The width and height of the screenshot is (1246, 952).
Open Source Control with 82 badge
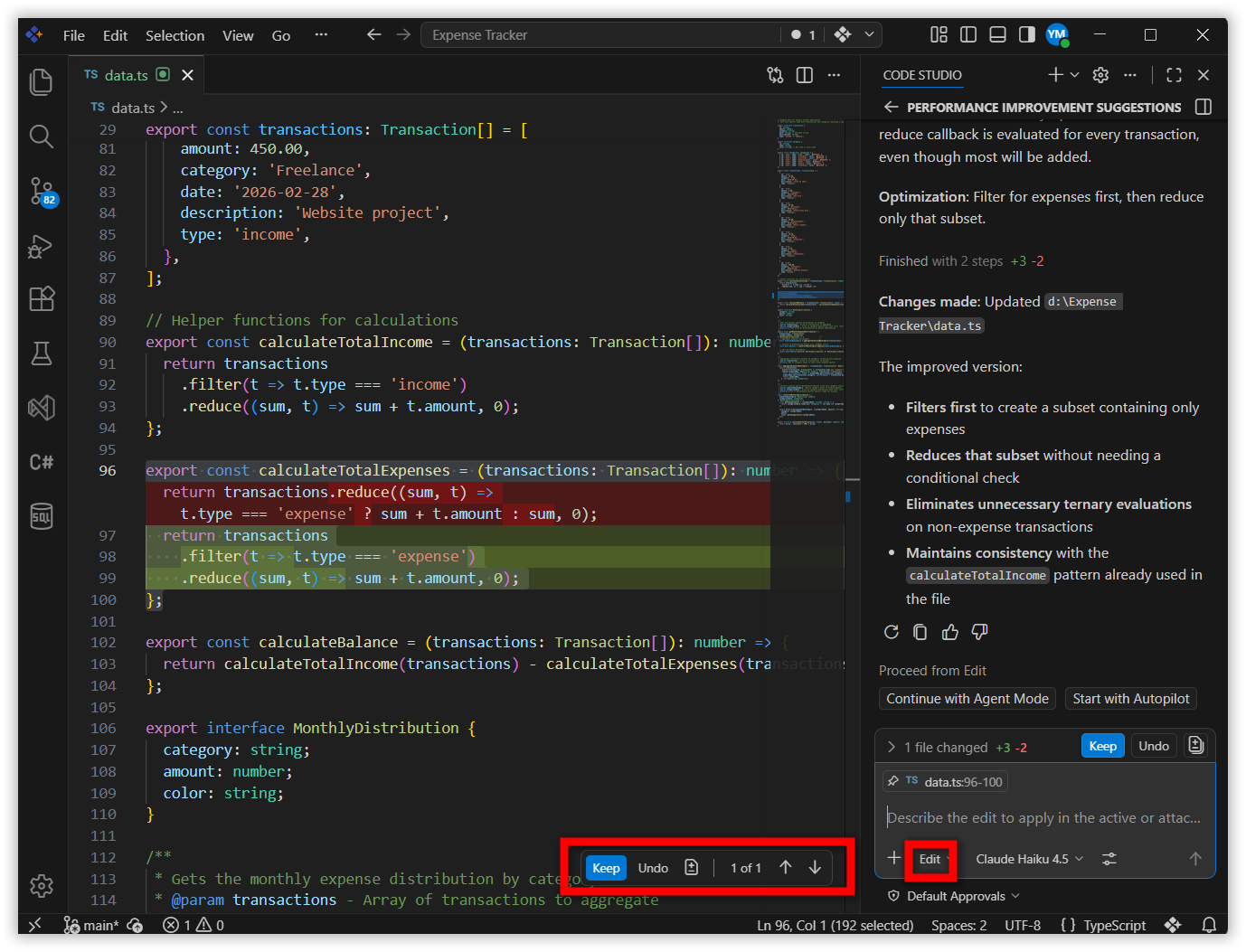(42, 191)
